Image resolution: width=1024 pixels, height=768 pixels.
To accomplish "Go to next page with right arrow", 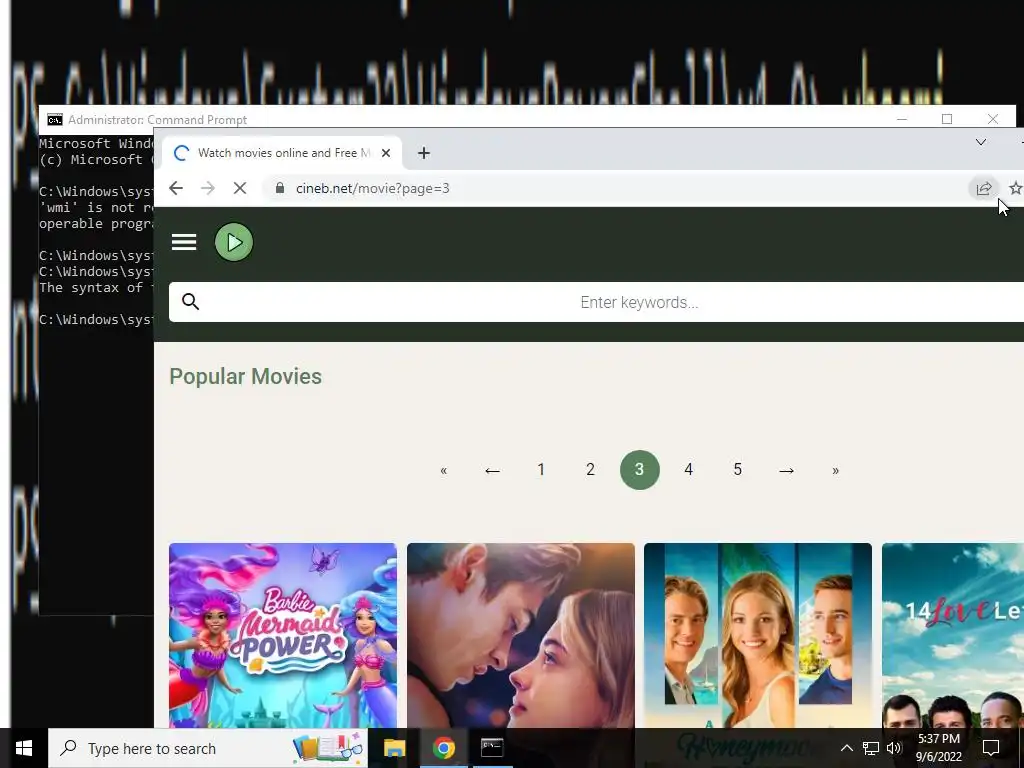I will tap(786, 470).
